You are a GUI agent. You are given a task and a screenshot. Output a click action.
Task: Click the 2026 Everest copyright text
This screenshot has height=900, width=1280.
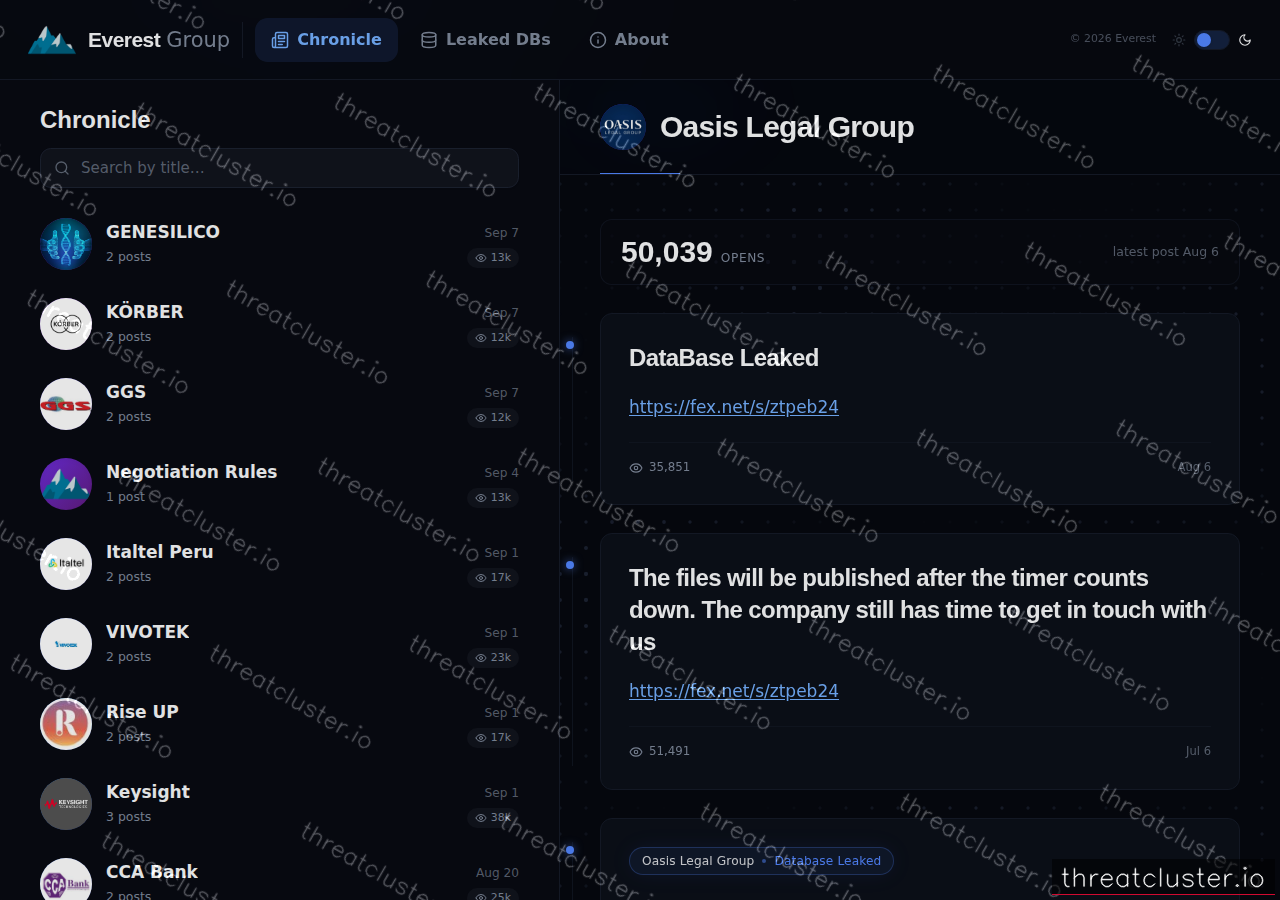tap(1113, 39)
